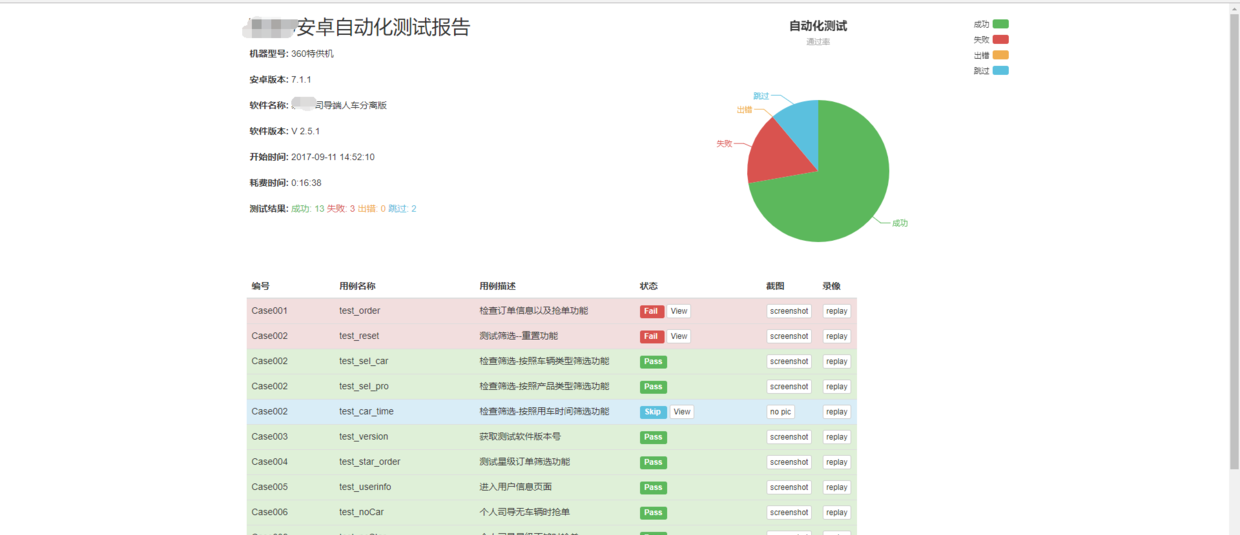Click the 获取测试软件版本号 description
This screenshot has height=535, width=1240.
pyautogui.click(x=520, y=437)
